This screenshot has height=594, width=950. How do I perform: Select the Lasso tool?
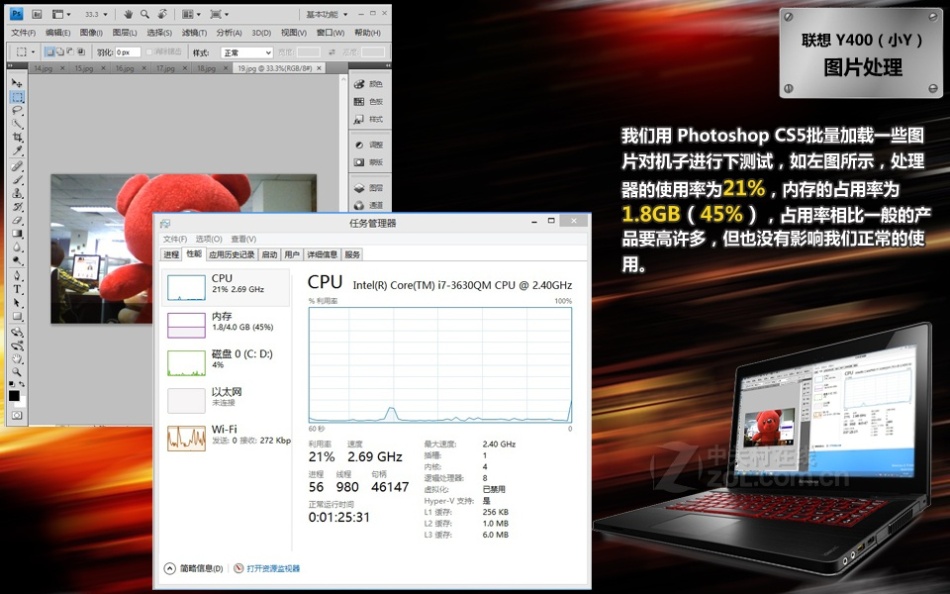[17, 110]
